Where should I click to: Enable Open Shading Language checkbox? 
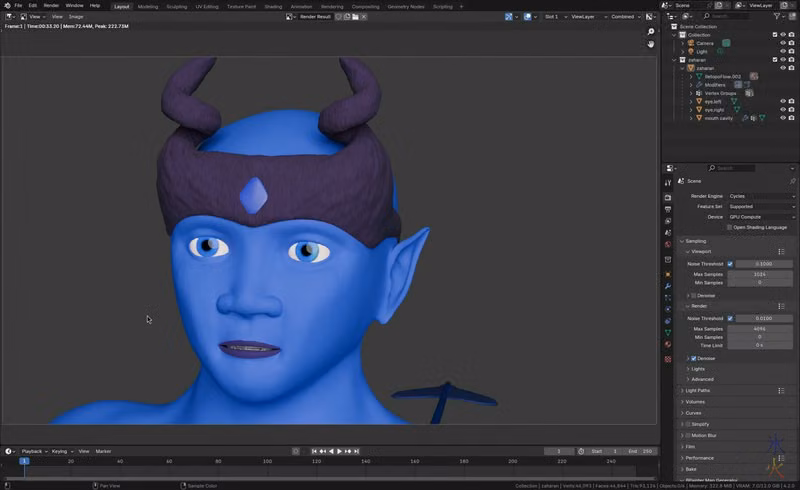tap(730, 228)
